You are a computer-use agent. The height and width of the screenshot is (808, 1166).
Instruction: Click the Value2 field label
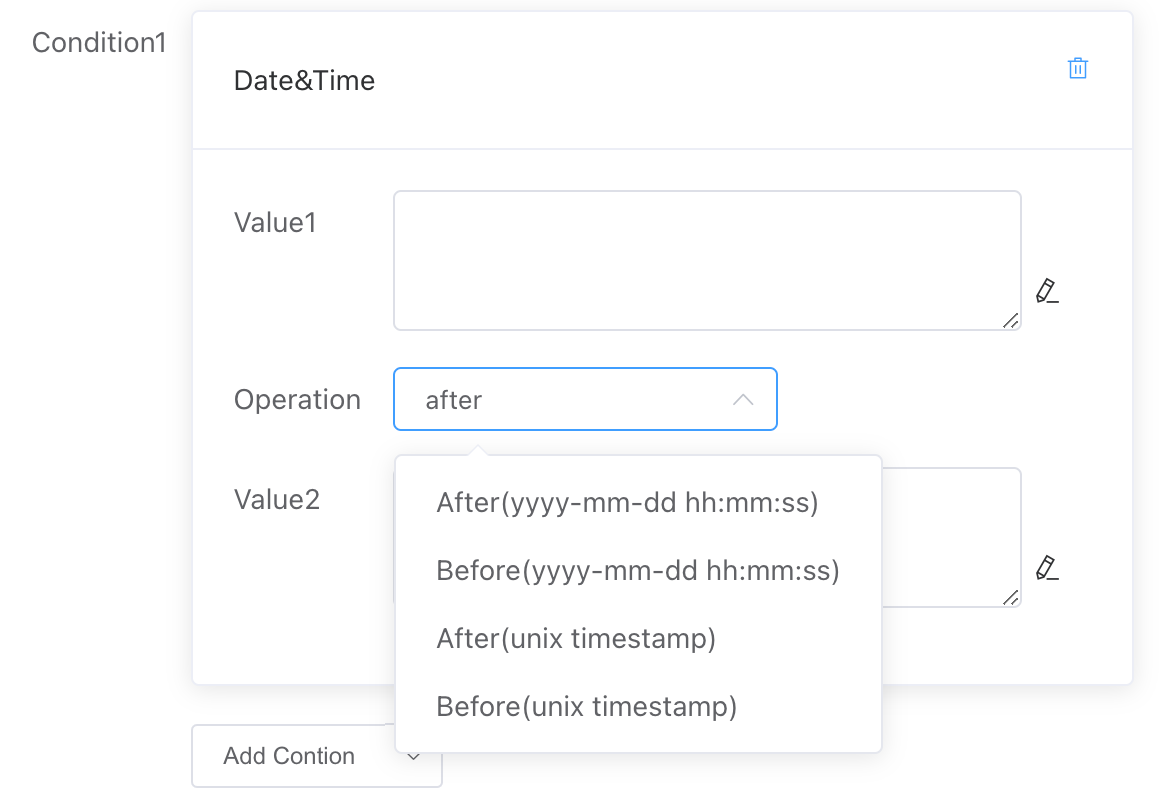tap(276, 499)
